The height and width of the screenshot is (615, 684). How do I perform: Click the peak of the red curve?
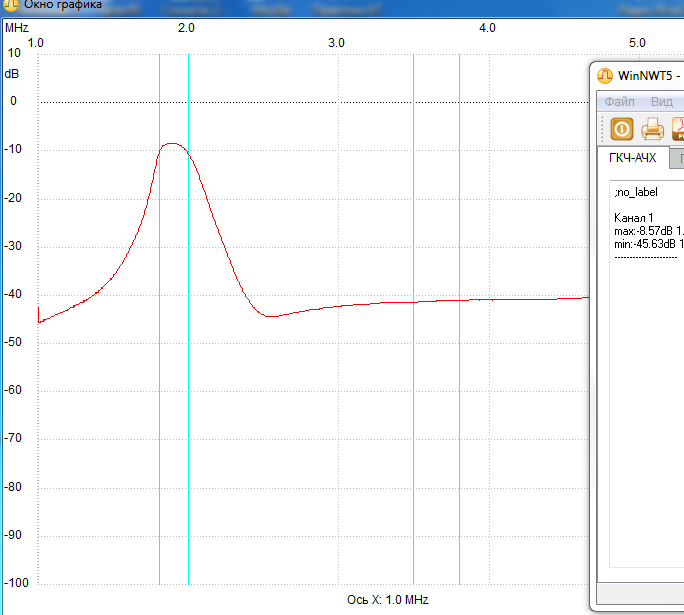tap(173, 143)
